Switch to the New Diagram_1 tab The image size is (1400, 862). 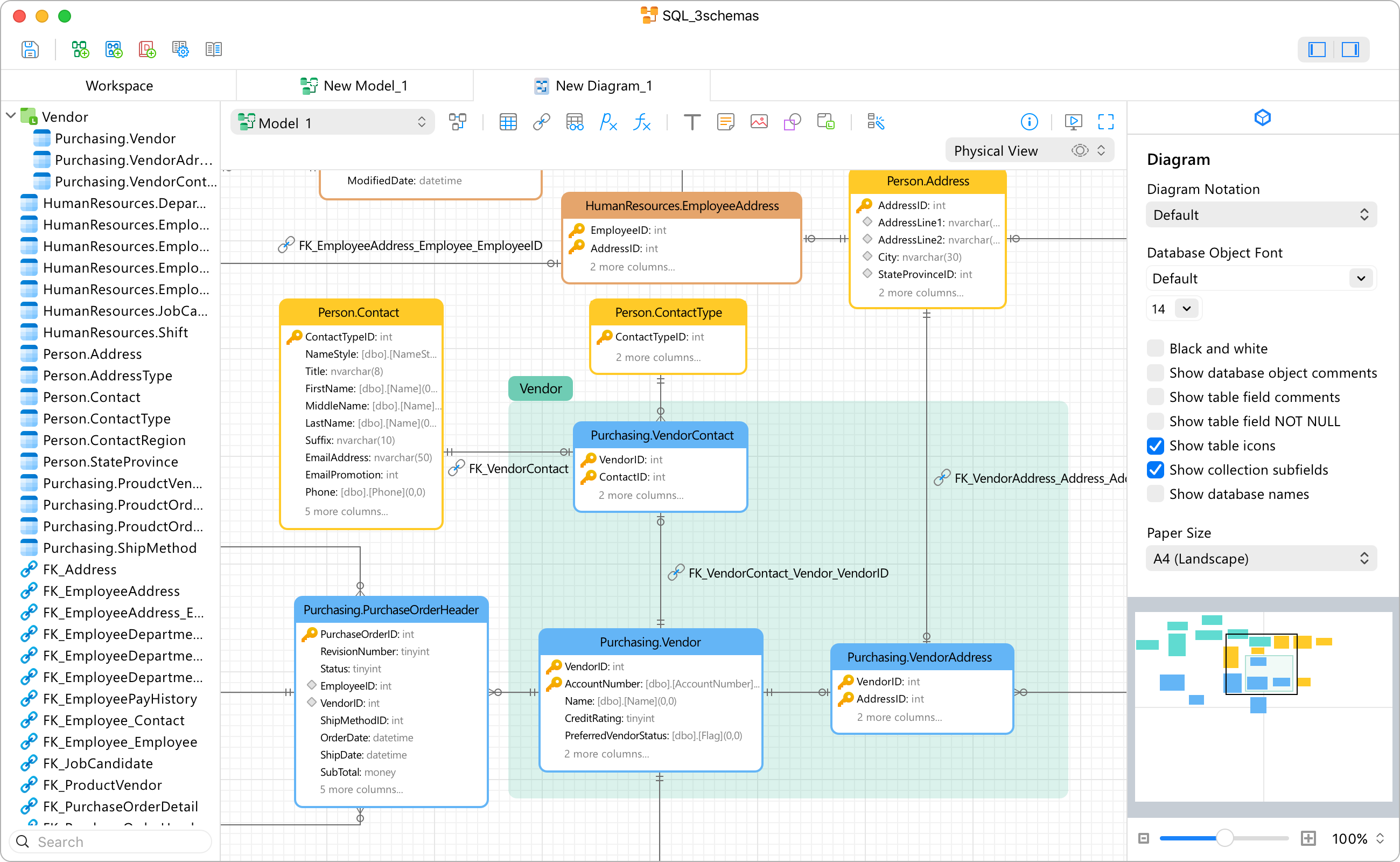click(x=593, y=86)
